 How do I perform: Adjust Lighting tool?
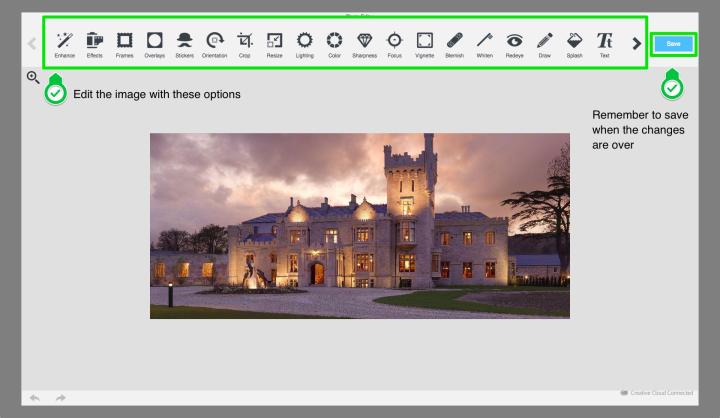click(x=304, y=45)
